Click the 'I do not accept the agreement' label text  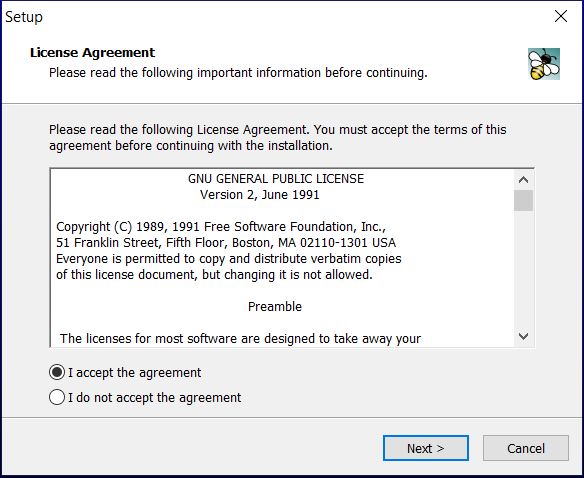(155, 398)
